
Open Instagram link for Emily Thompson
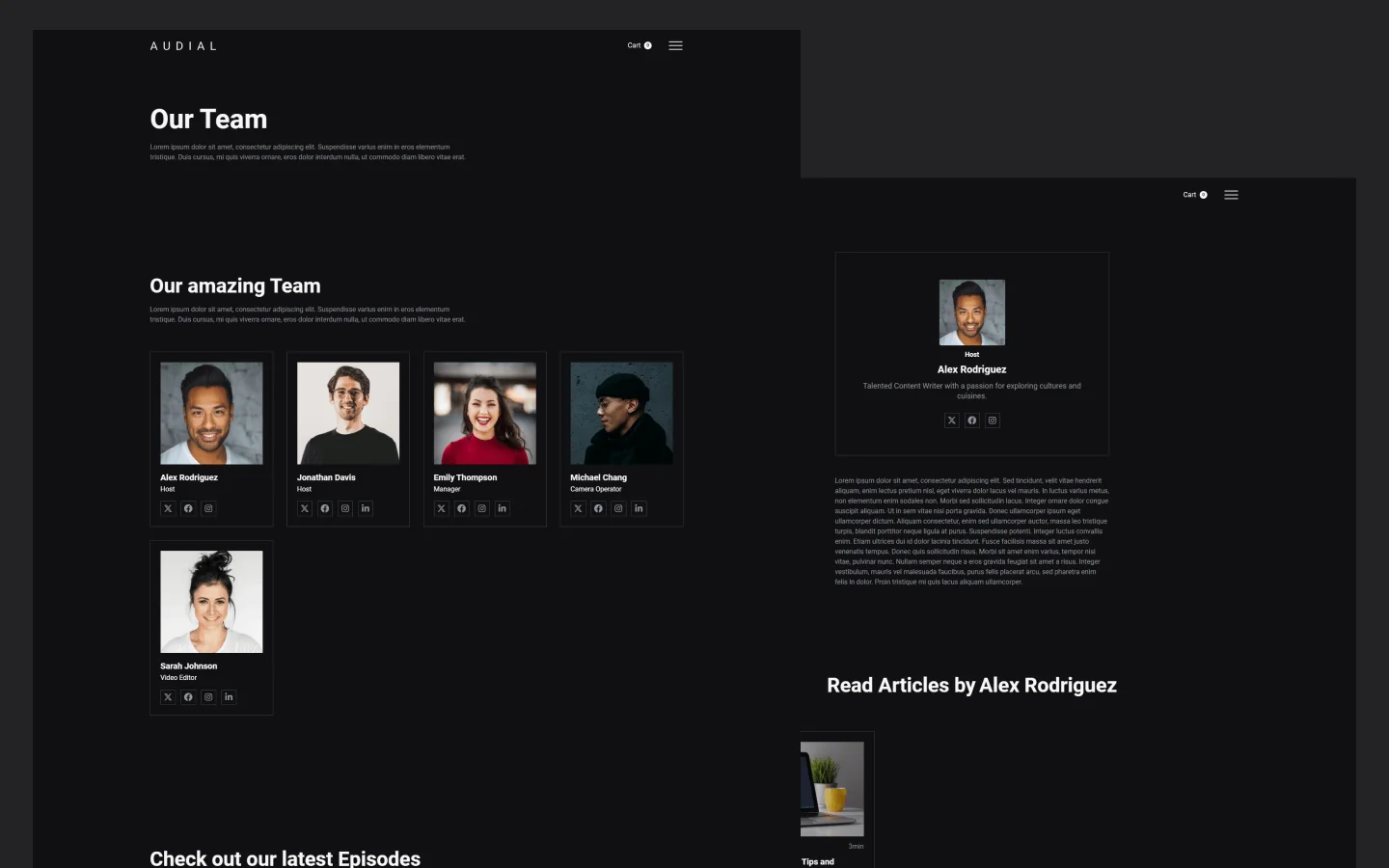(x=482, y=508)
